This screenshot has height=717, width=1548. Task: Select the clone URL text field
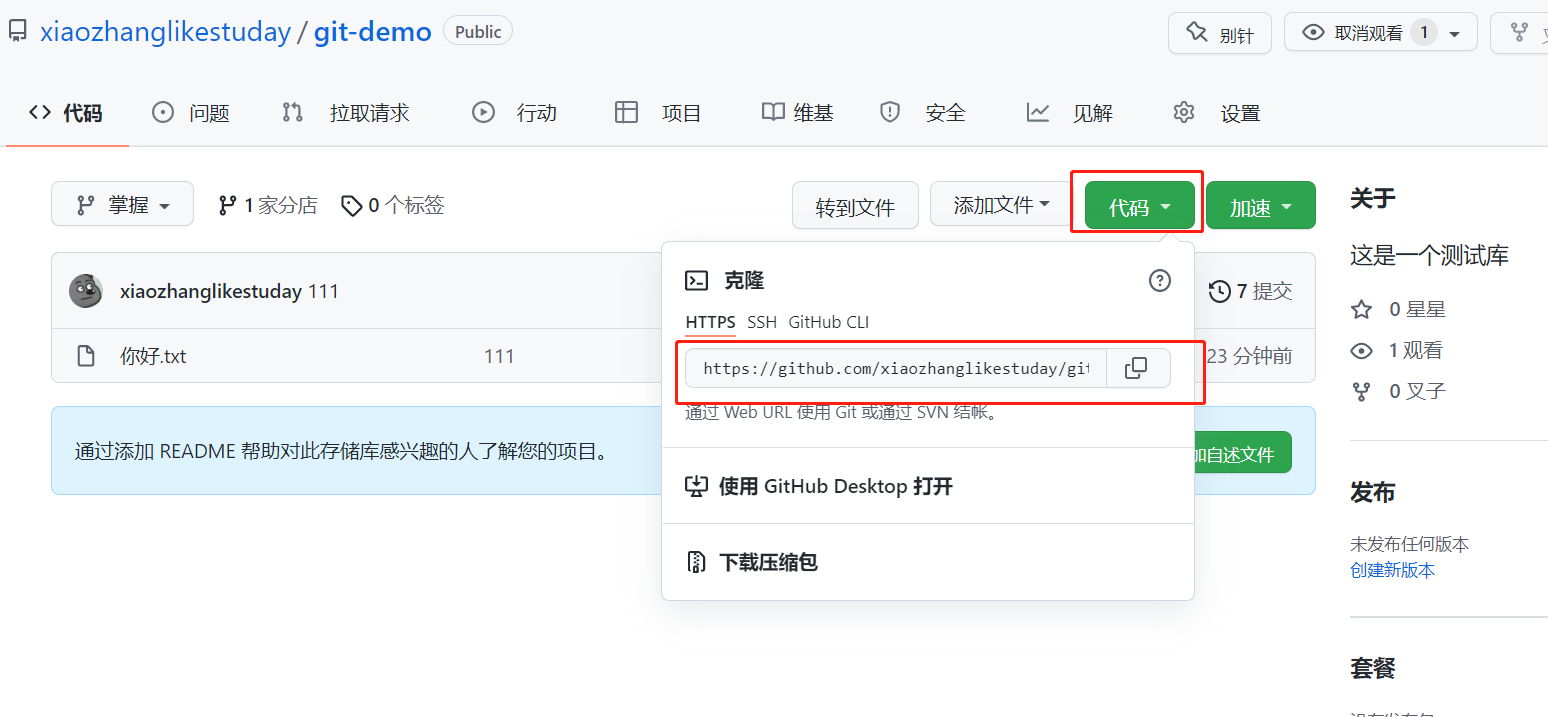[x=896, y=368]
